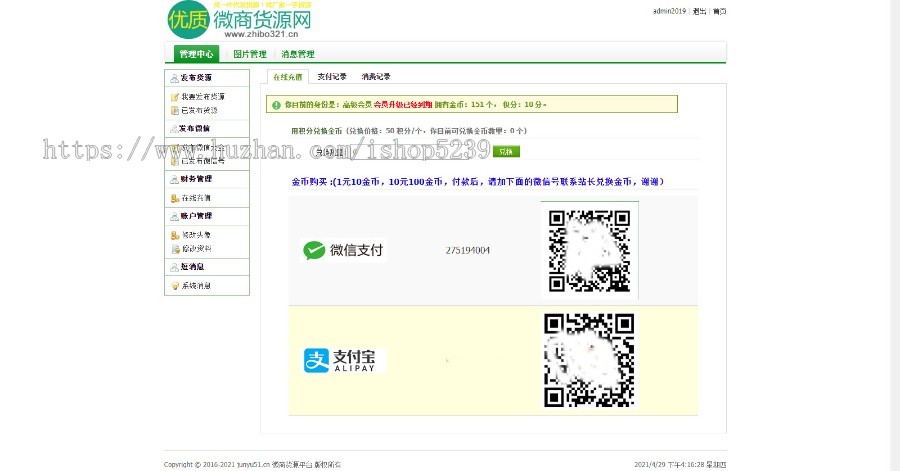Click the green notice icon in status banner
This screenshot has height=471, width=900.
(x=276, y=105)
